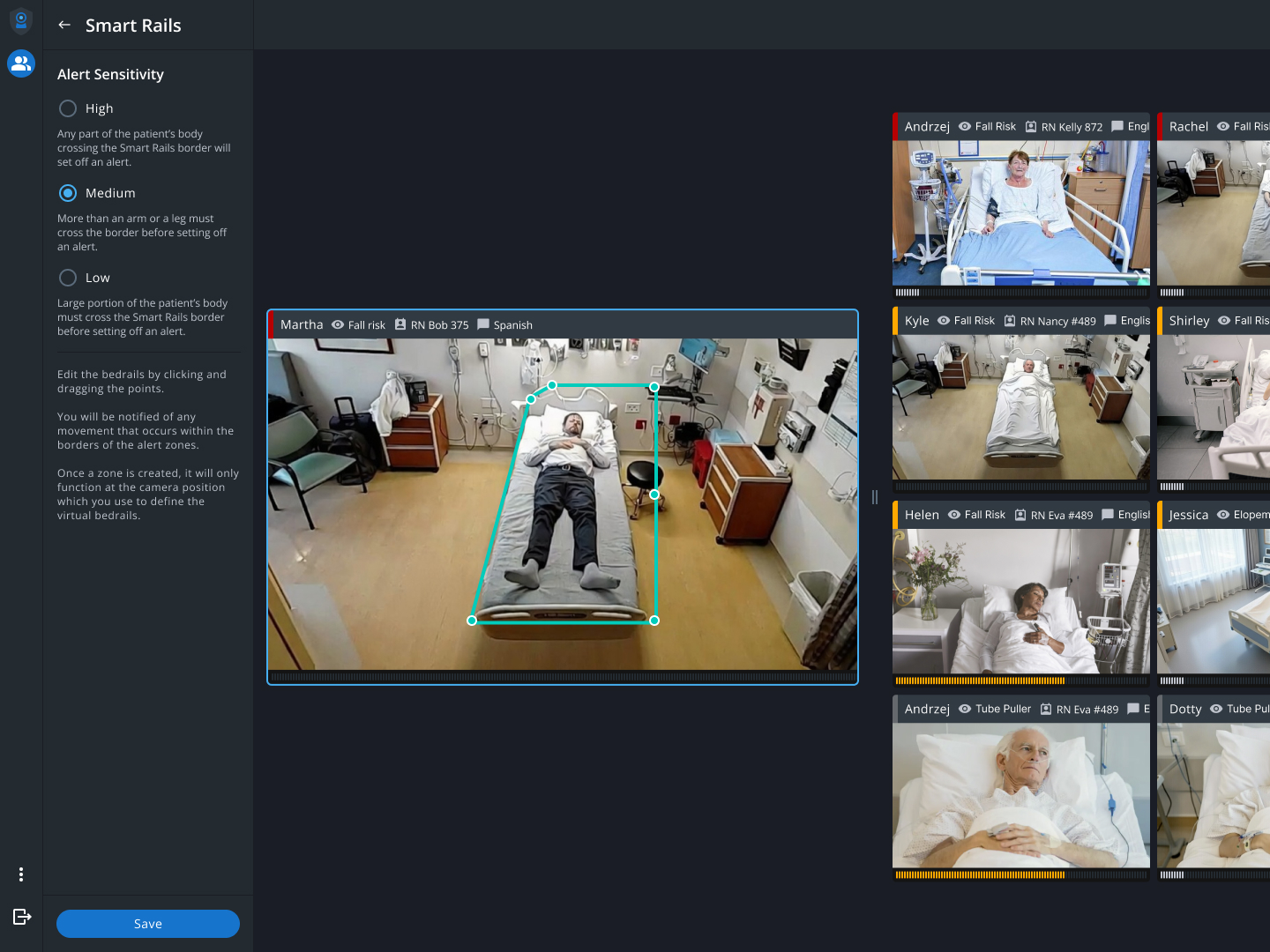The height and width of the screenshot is (952, 1270).
Task: Select top-center curved bedrail control point
Action: pos(552,385)
